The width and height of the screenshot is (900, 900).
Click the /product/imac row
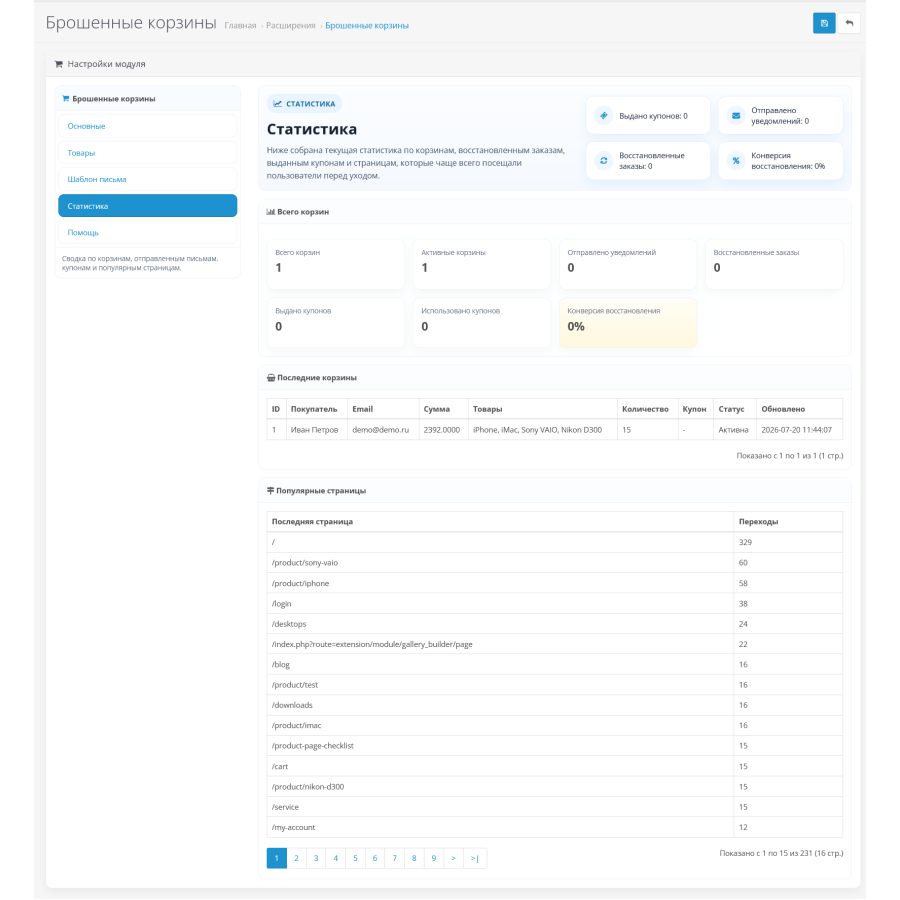(554, 726)
